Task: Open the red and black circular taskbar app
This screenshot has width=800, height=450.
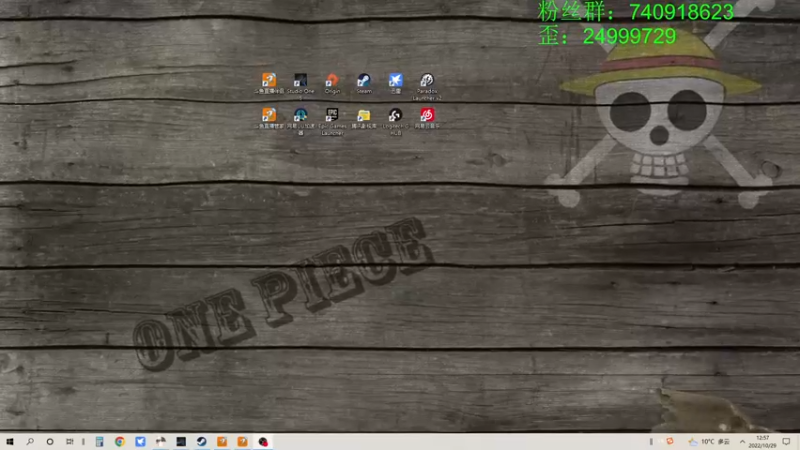Action: coord(263,441)
